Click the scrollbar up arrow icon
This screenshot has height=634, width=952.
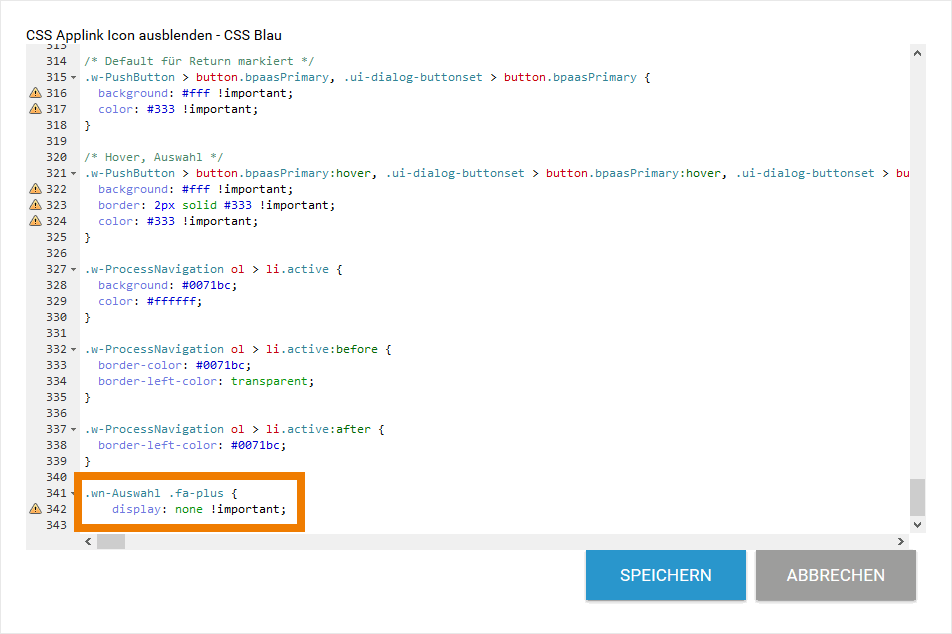tap(917, 53)
